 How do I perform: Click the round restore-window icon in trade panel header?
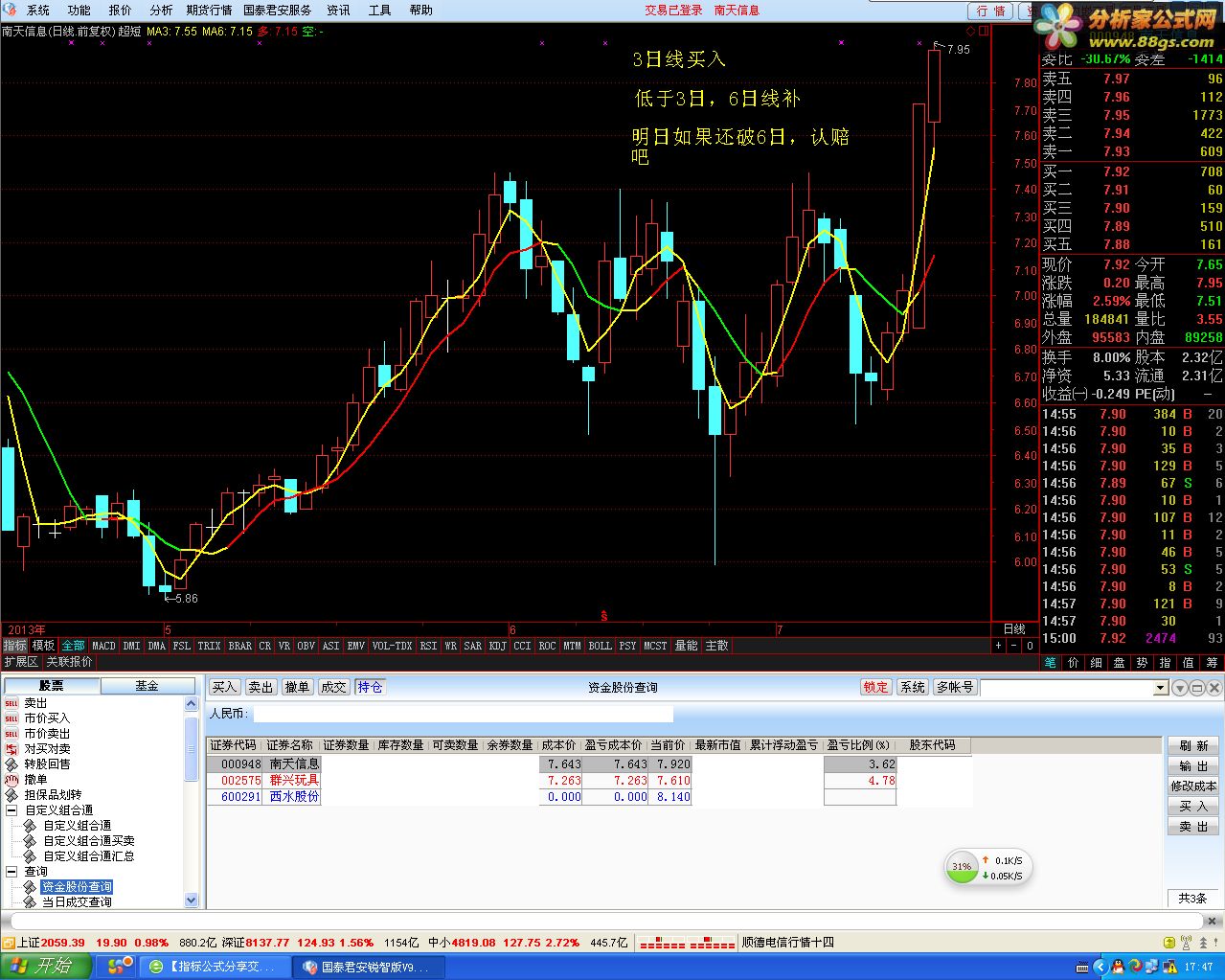click(x=1197, y=688)
